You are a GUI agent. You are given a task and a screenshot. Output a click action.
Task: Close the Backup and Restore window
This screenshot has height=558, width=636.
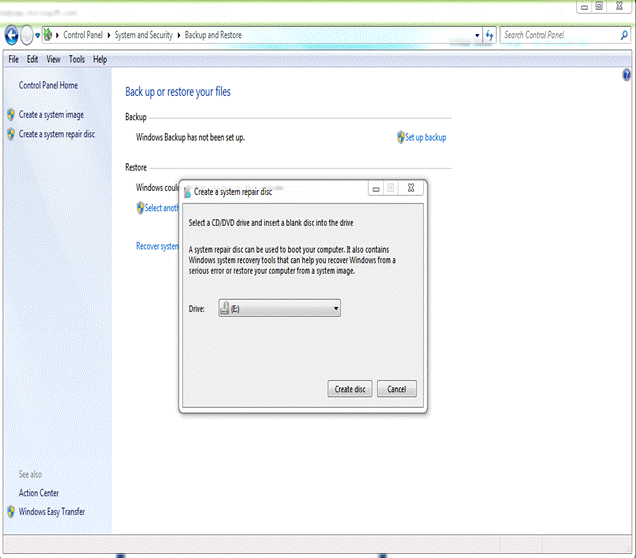(x=619, y=6)
